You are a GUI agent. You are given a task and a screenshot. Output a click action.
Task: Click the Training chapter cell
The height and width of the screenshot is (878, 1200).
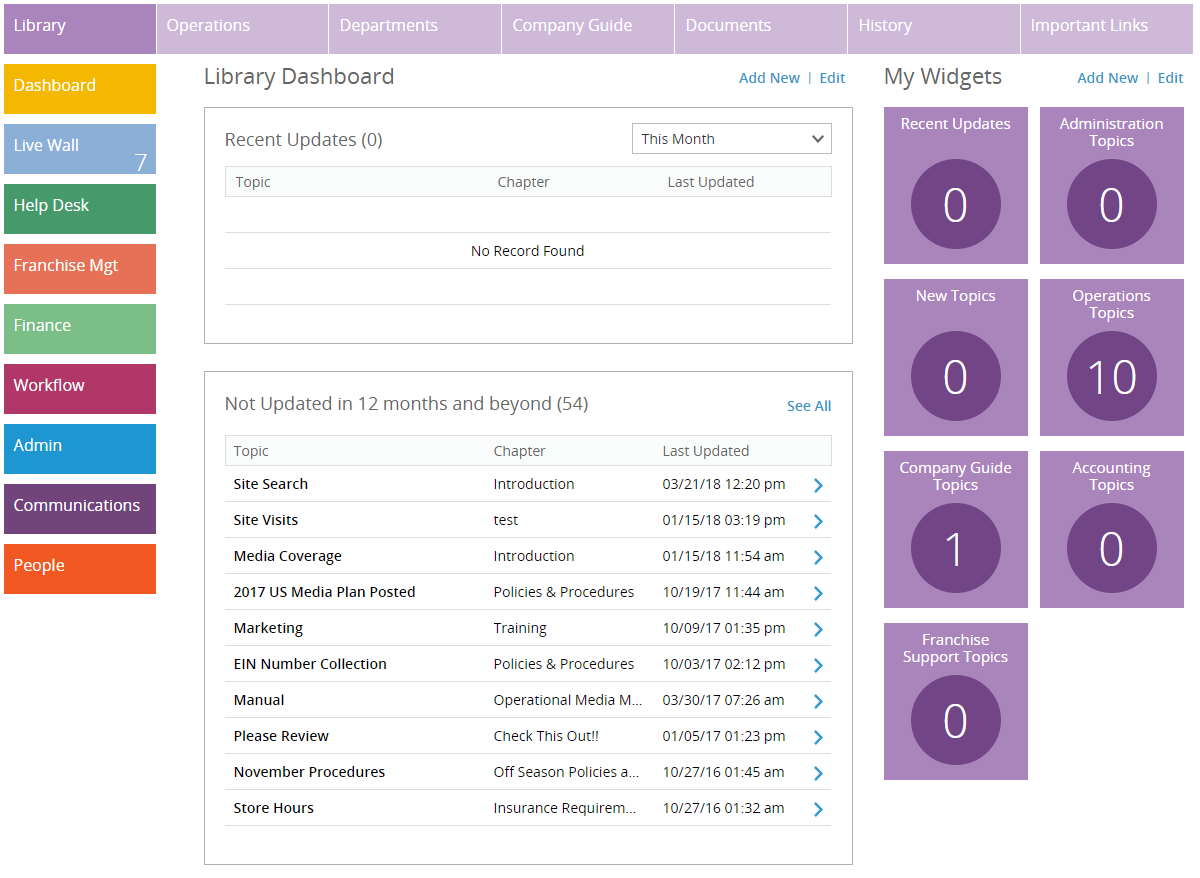[x=520, y=628]
